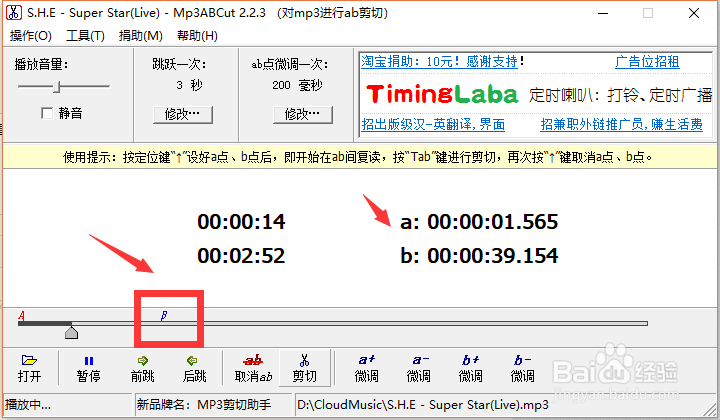Screen dimensions: 720x420
Task: Click the TimingLaba advertisement banner
Action: [538, 95]
